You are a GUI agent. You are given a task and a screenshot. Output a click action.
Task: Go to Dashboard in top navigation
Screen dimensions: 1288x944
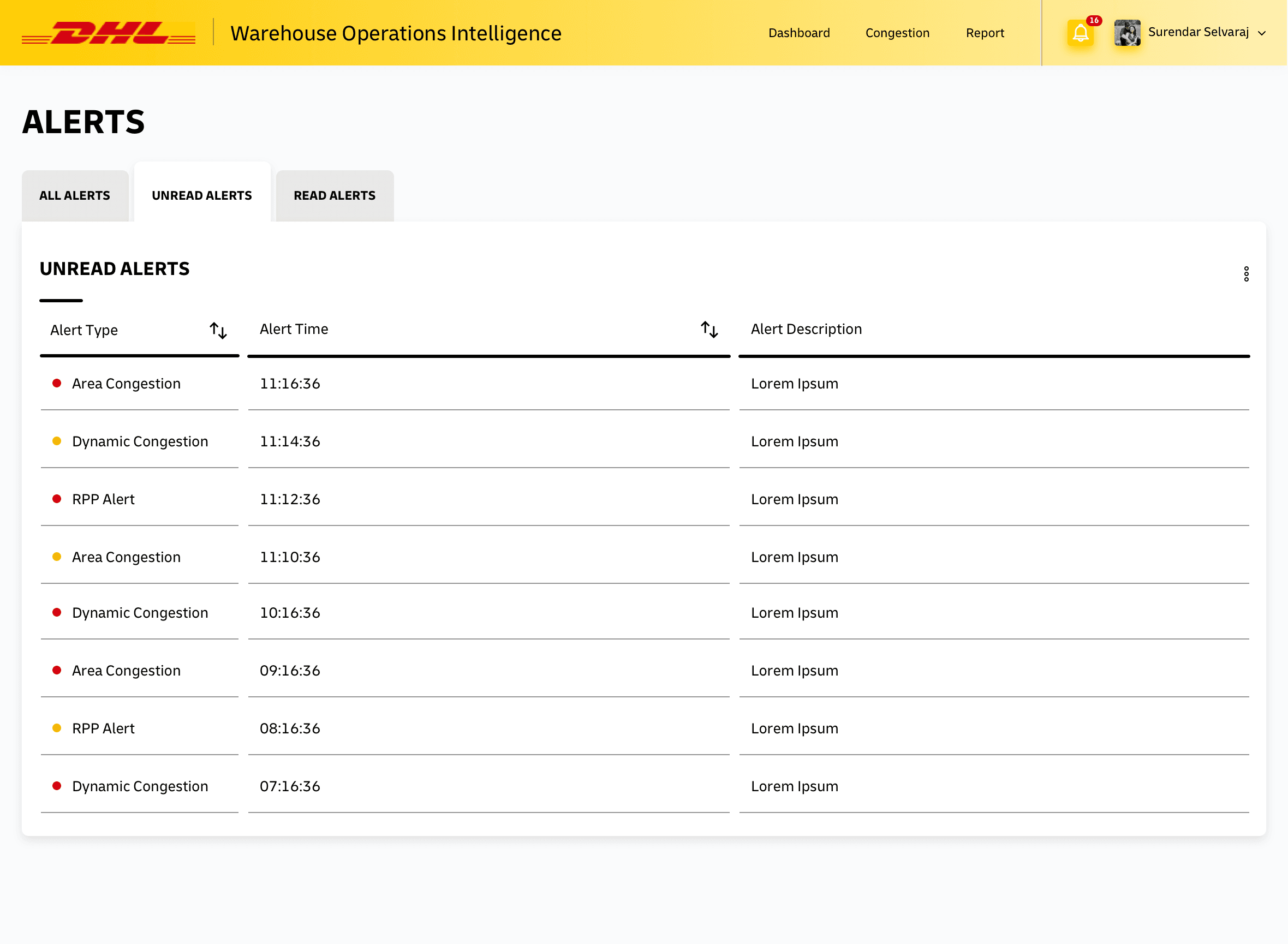click(800, 33)
